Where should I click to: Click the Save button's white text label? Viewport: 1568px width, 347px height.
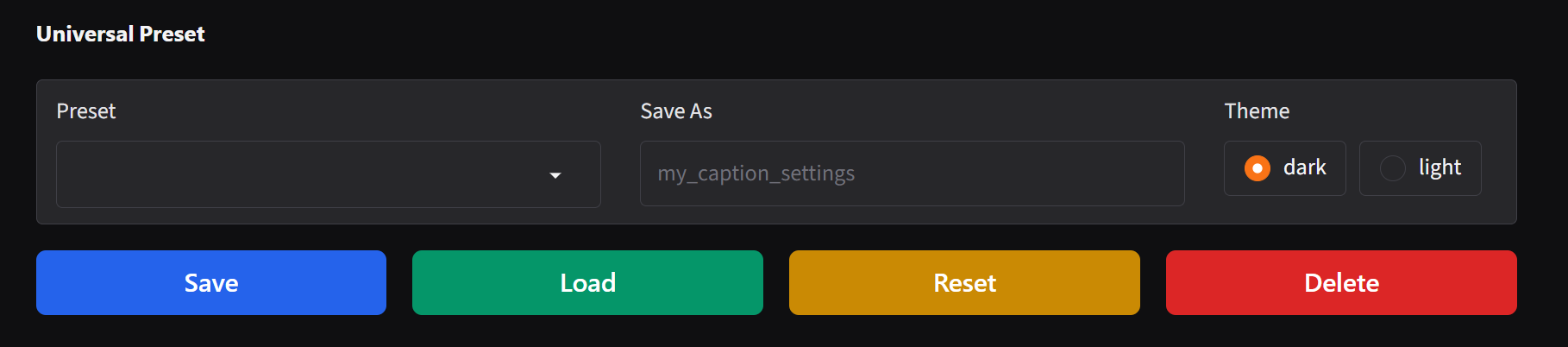(x=211, y=283)
